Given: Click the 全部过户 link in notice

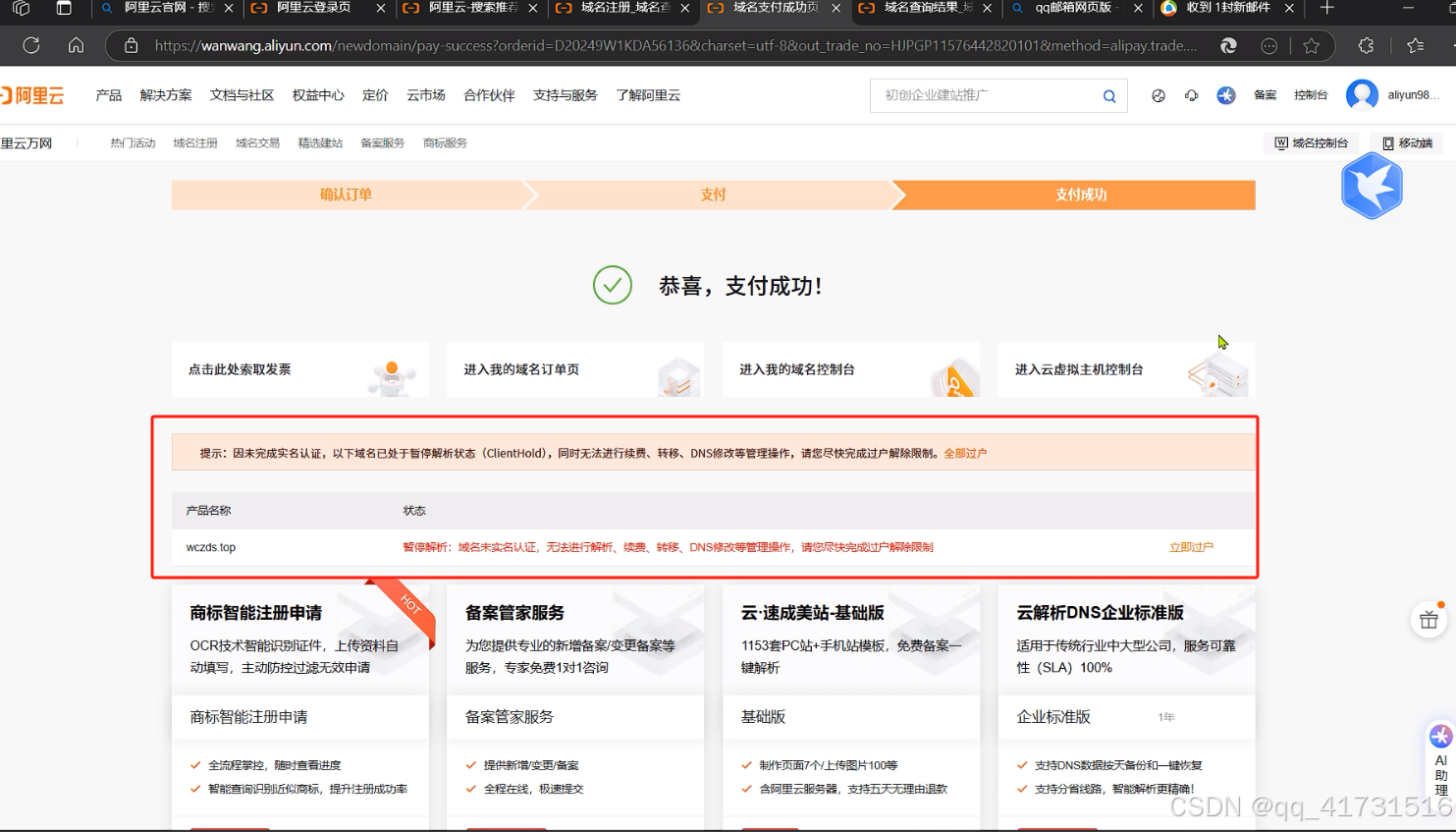Looking at the screenshot, I should tap(965, 454).
